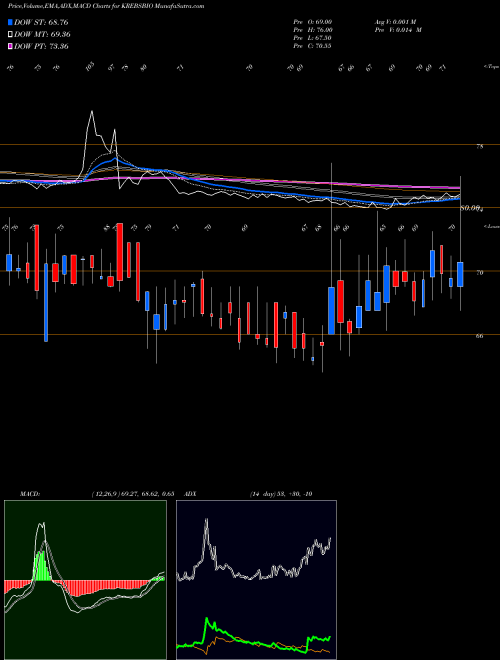
Task: Click the 70 price axis label
Action: pyautogui.click(x=479, y=273)
